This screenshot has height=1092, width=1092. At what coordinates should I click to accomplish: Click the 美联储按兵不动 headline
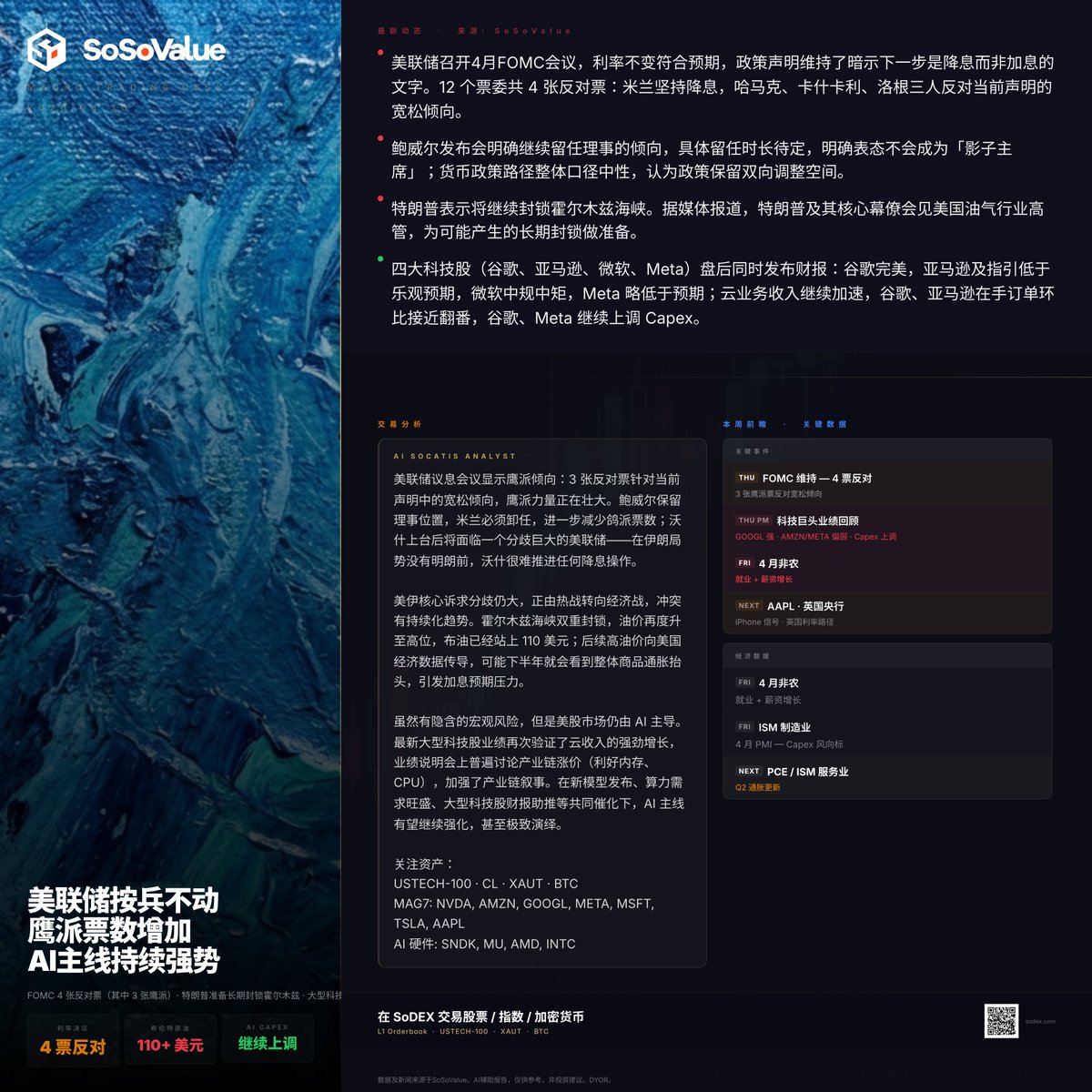click(123, 901)
